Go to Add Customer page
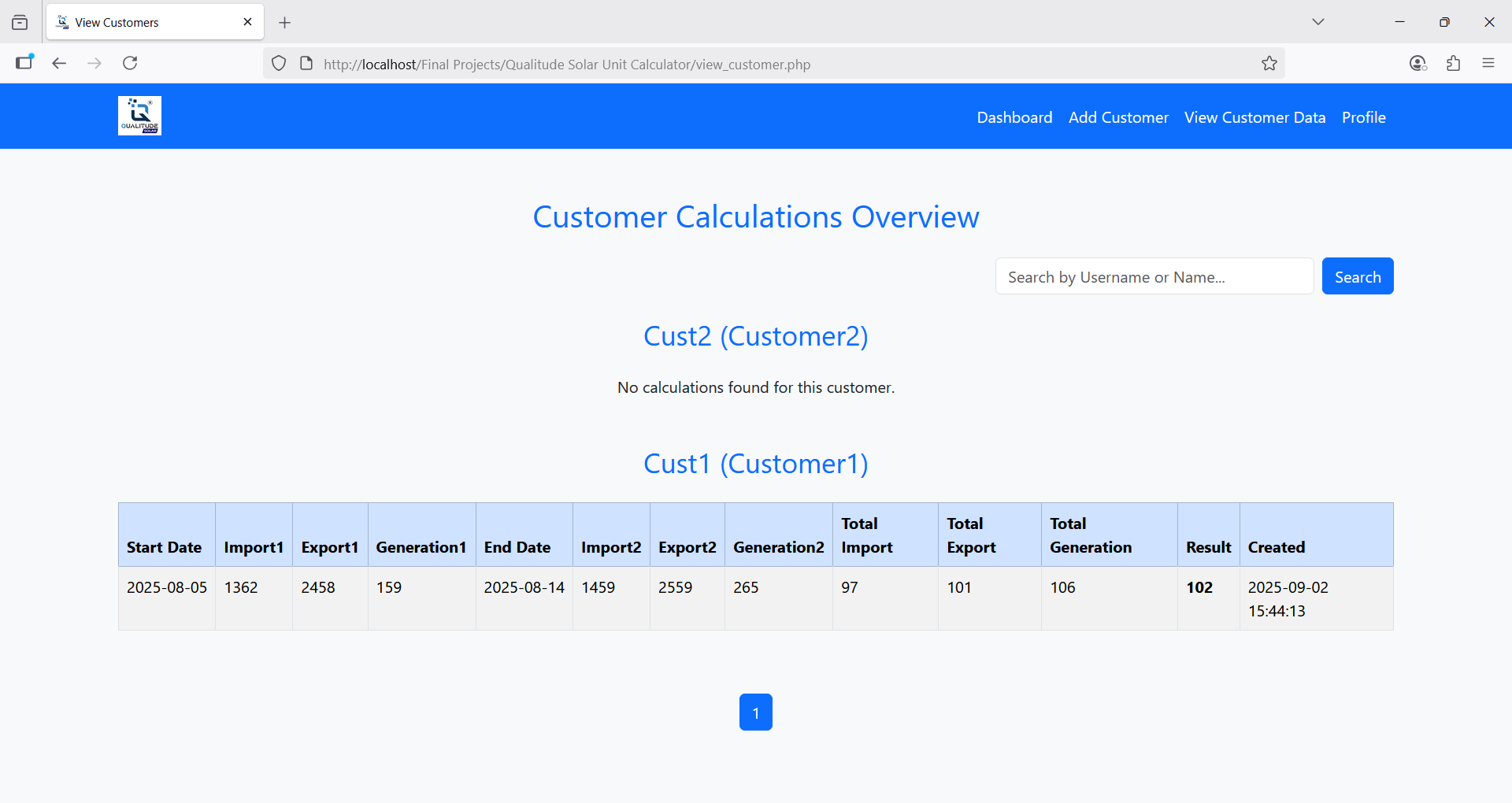Image resolution: width=1512 pixels, height=803 pixels. pos(1118,117)
